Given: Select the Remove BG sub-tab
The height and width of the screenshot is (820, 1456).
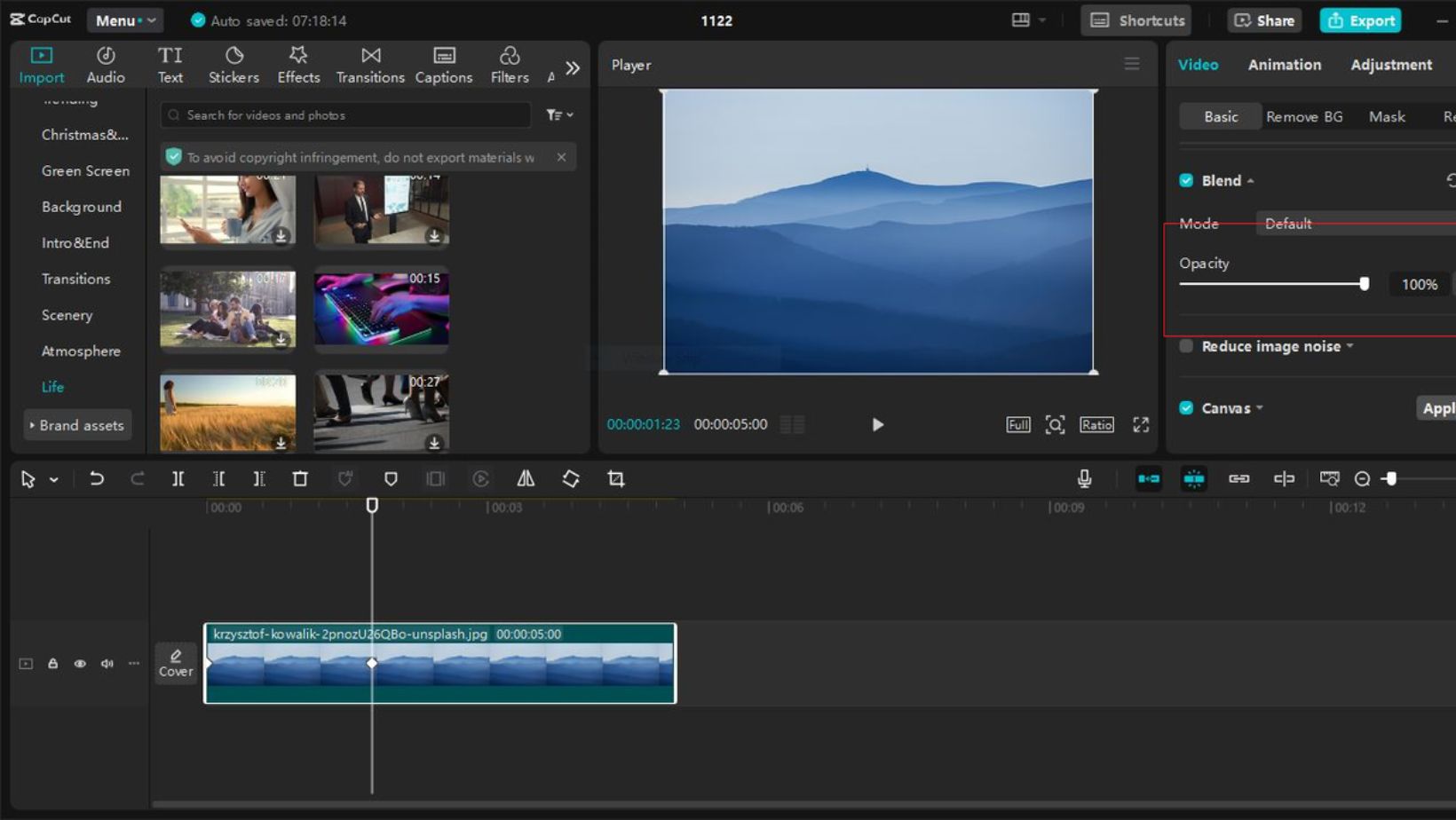Looking at the screenshot, I should point(1304,116).
